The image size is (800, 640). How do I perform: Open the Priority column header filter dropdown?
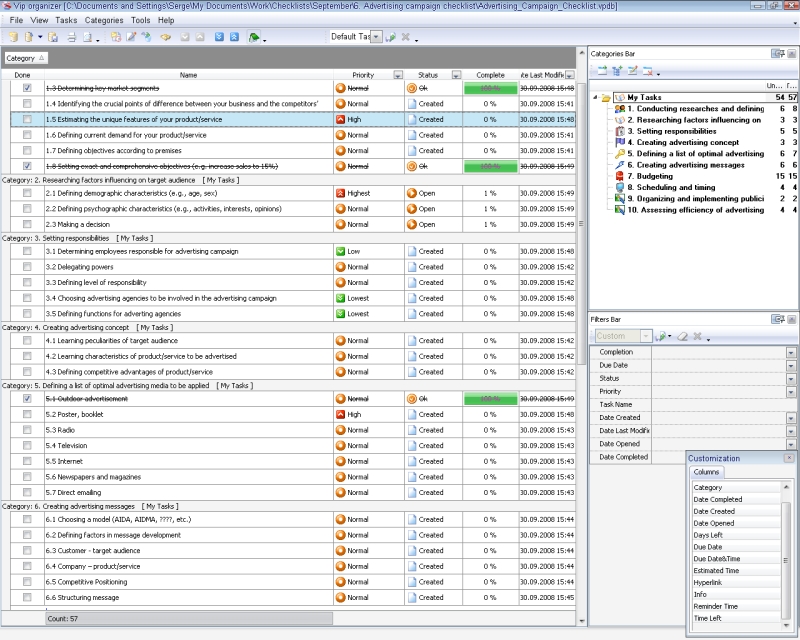pyautogui.click(x=397, y=75)
